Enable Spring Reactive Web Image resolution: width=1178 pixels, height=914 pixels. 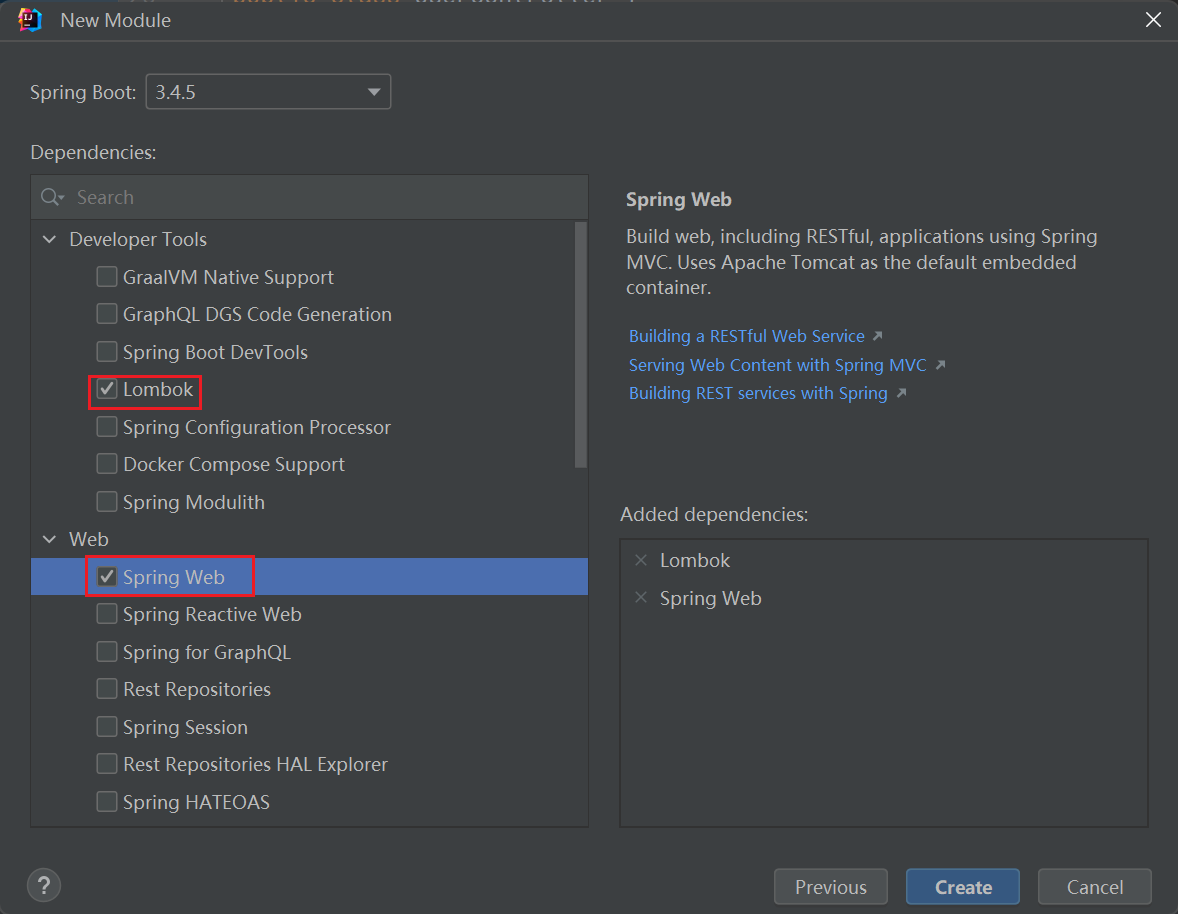(107, 614)
